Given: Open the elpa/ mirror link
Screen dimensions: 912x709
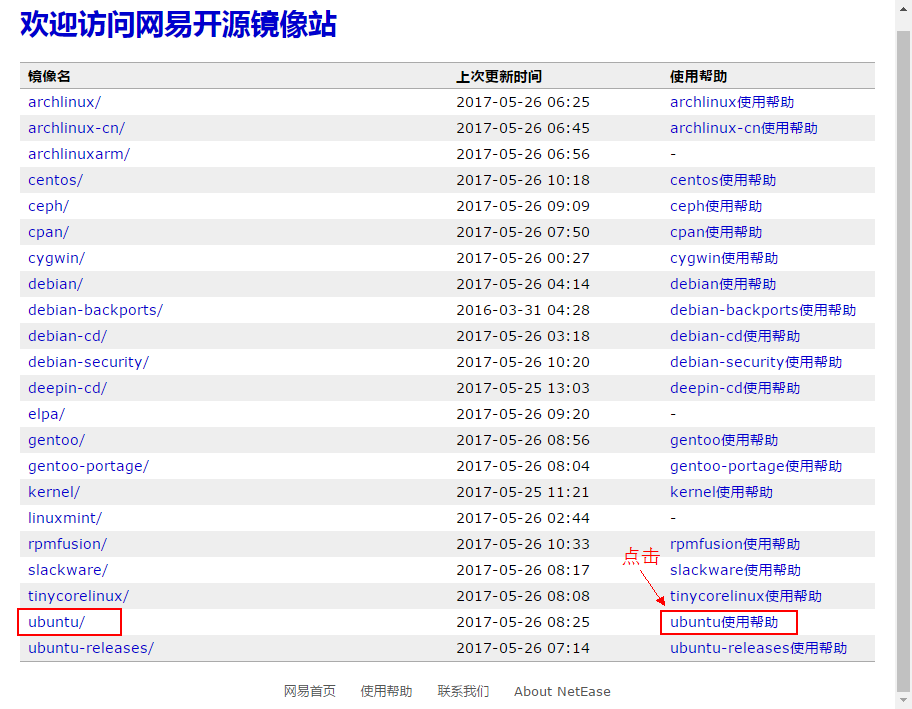Looking at the screenshot, I should click(47, 414).
